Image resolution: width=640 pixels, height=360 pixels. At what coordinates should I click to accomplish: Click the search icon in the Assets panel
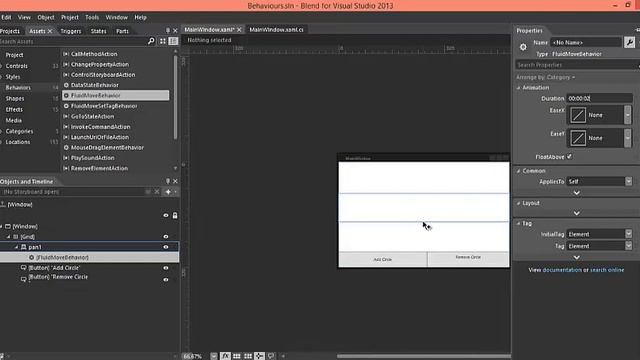coord(151,41)
